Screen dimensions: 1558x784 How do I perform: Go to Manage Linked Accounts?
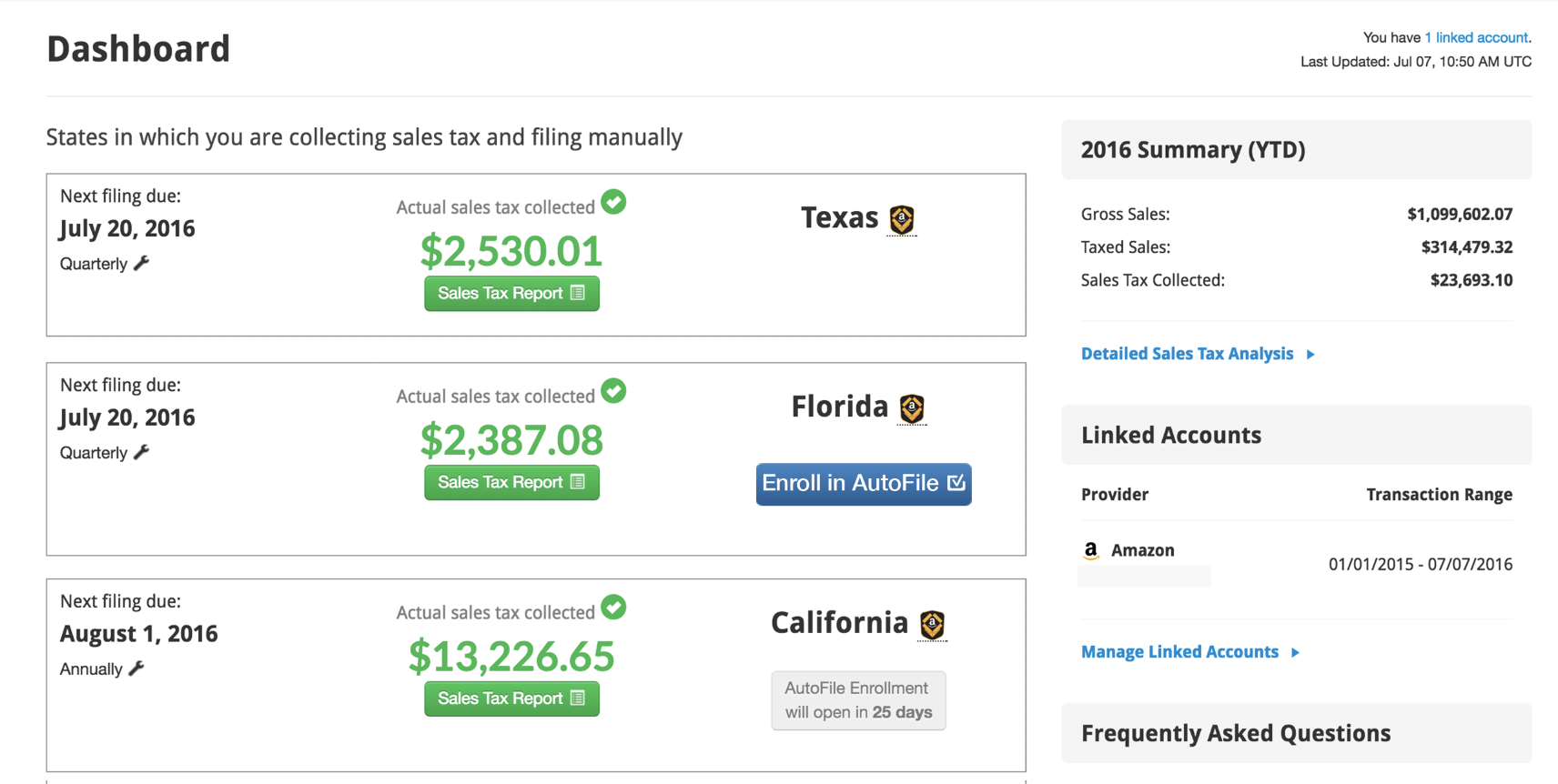pyautogui.click(x=1179, y=652)
